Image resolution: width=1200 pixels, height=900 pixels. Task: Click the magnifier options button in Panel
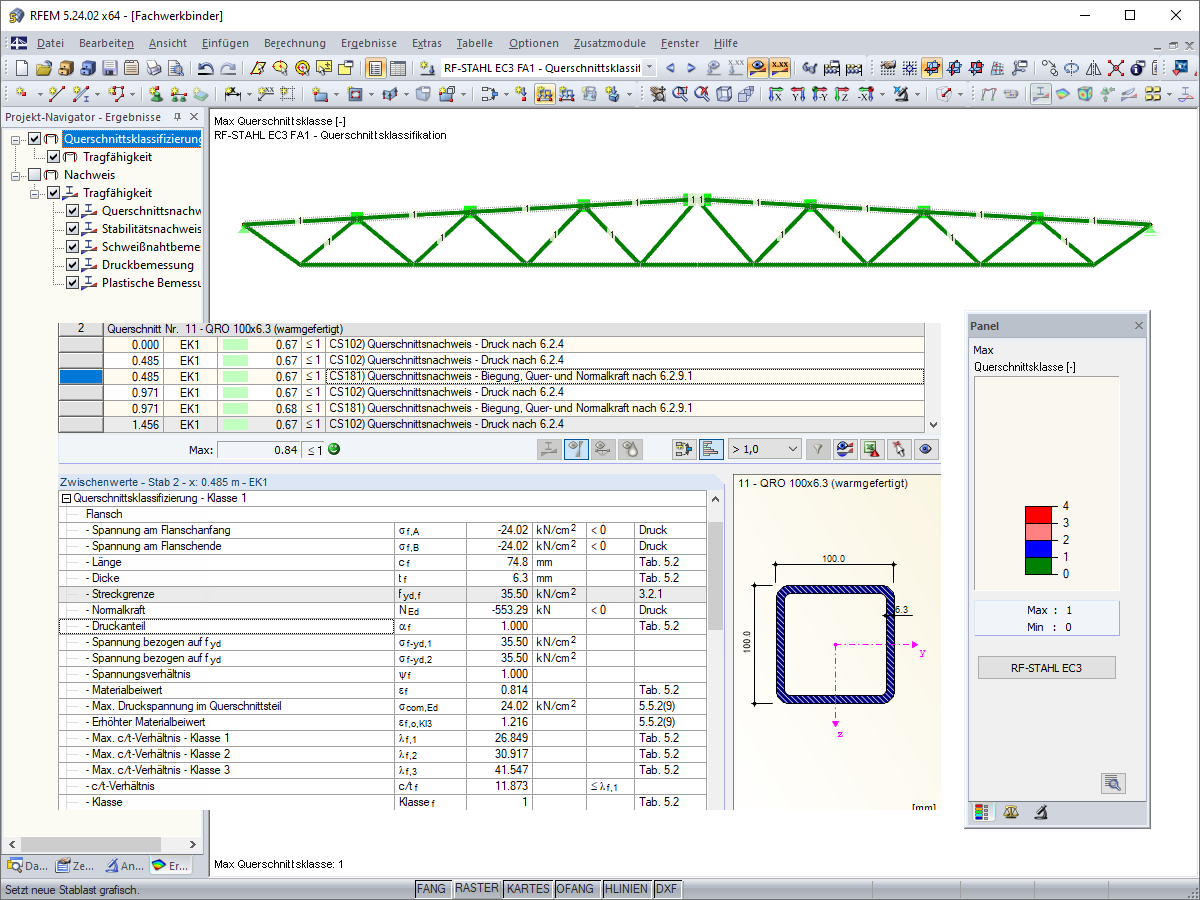(1114, 783)
